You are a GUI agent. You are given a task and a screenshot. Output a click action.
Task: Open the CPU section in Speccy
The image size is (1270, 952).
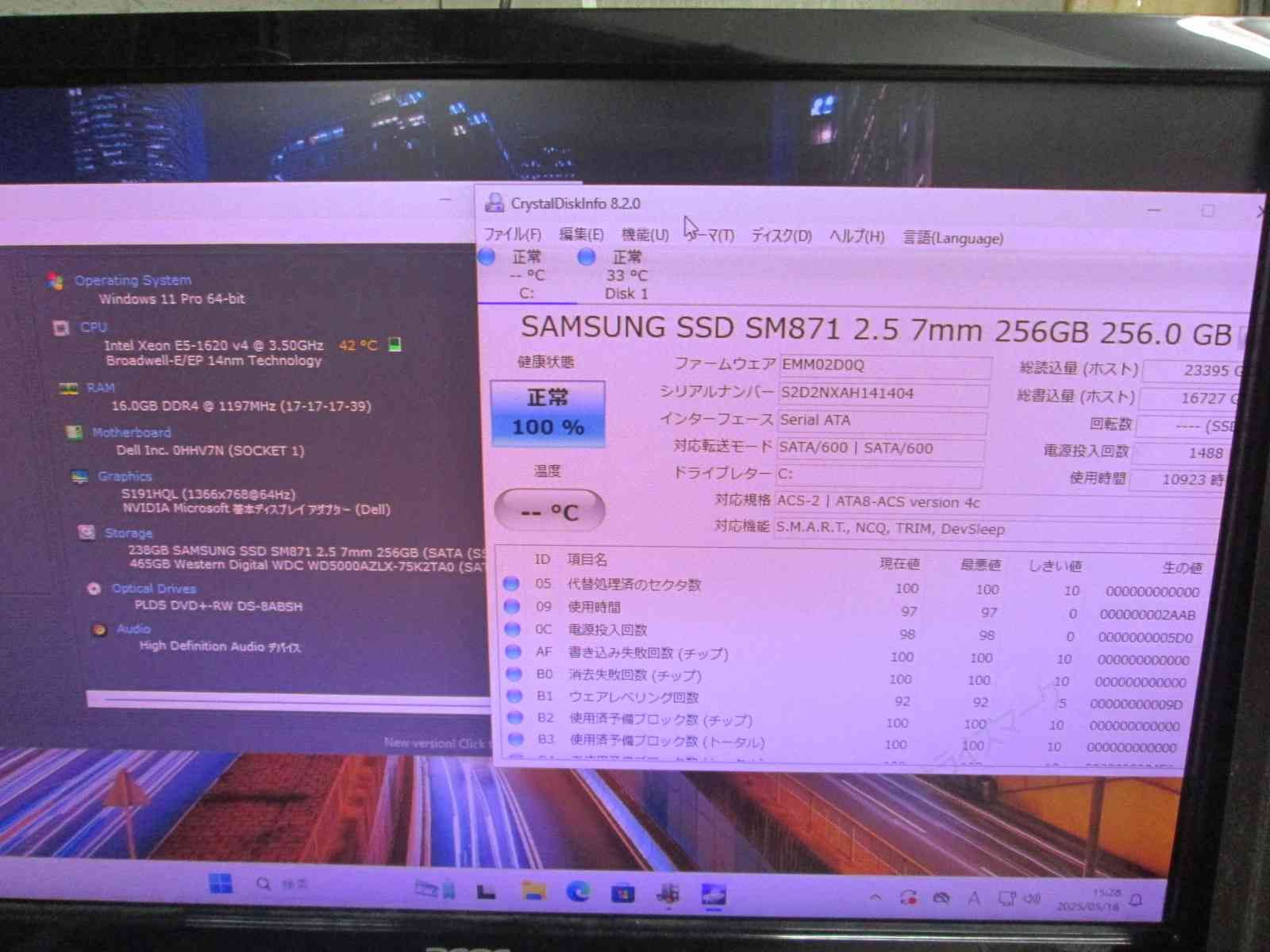(94, 327)
